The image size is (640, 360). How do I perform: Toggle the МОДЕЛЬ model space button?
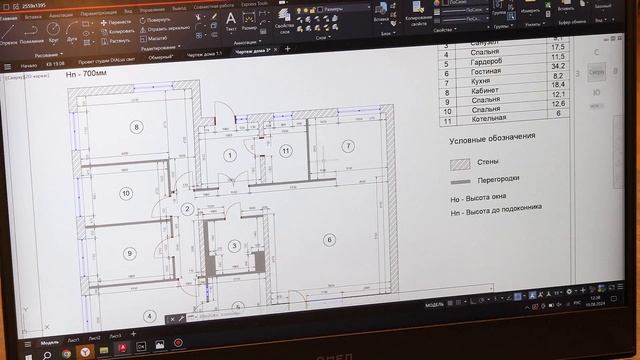click(x=434, y=305)
